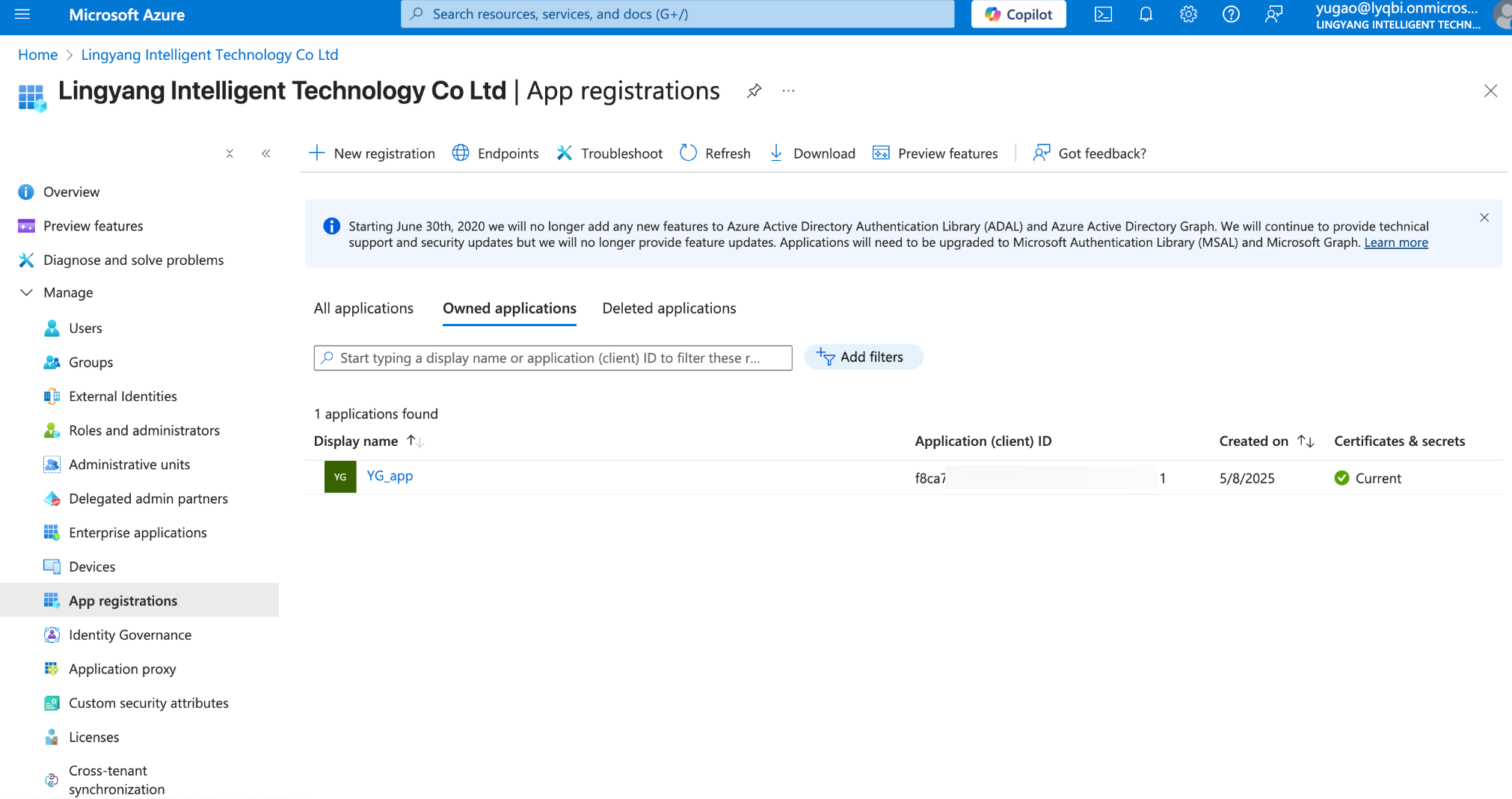1512x799 pixels.
Task: Open Preview features from the toolbar
Action: 935,153
